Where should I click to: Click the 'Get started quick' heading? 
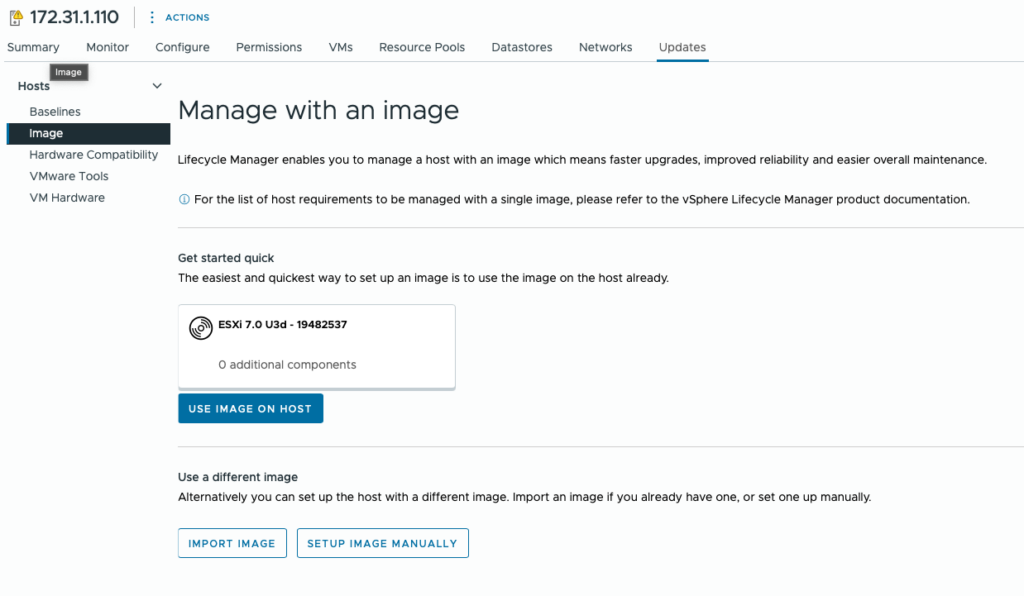point(226,258)
